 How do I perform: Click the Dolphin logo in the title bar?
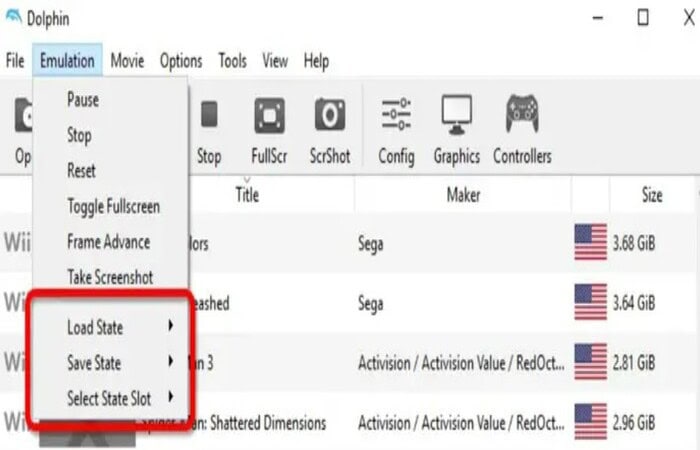14,17
